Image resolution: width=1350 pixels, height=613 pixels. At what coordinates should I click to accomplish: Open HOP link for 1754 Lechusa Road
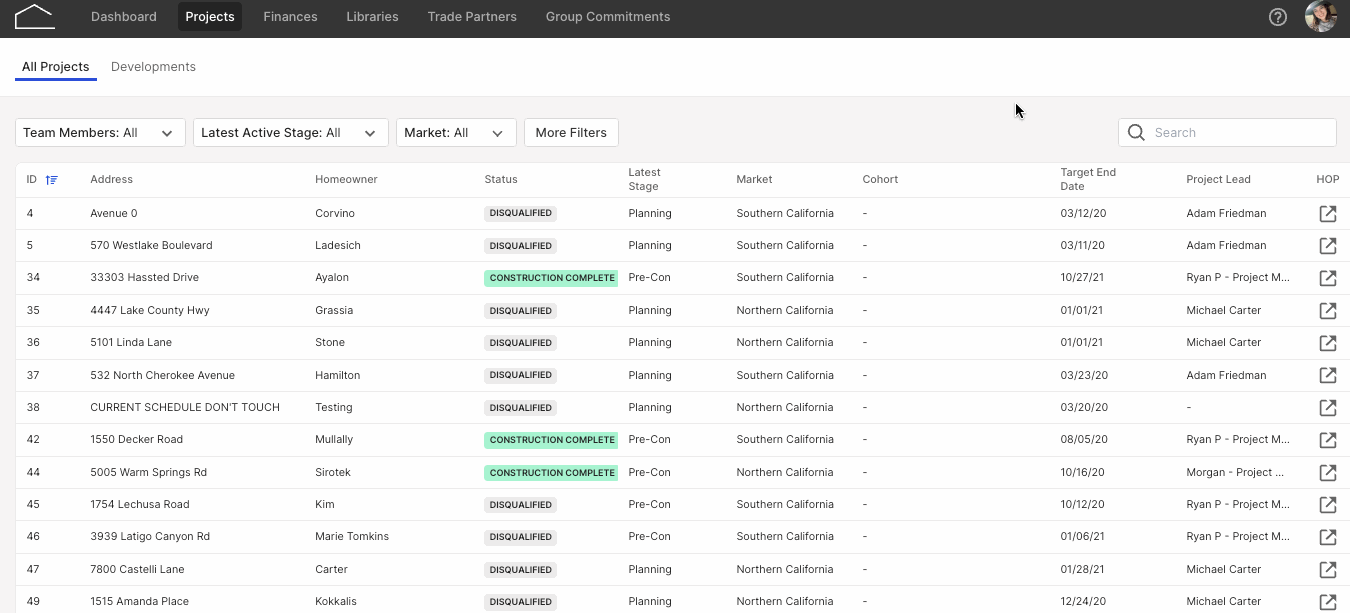(1328, 504)
